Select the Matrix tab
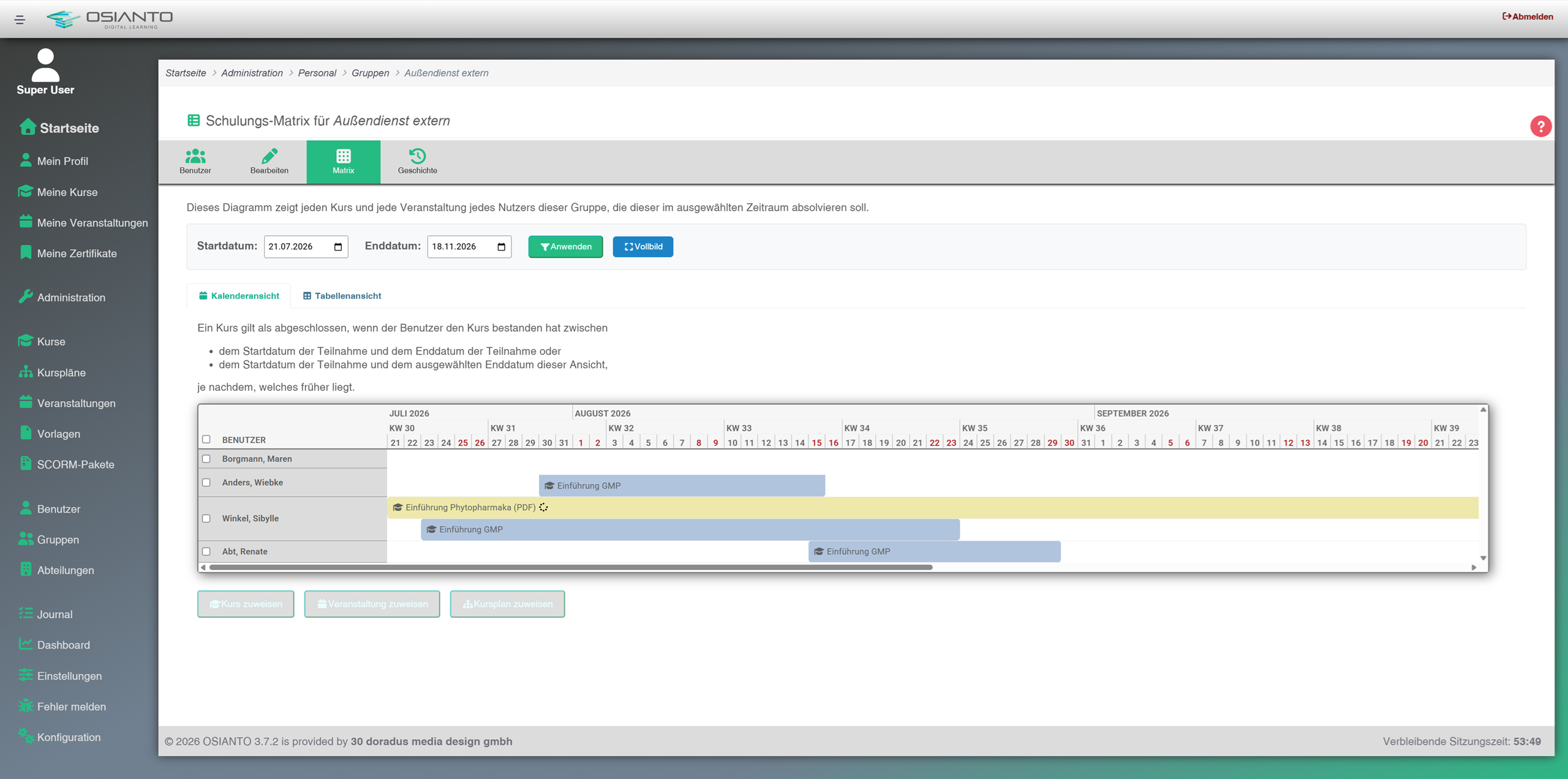Screen dimensions: 1568x779 [x=344, y=162]
